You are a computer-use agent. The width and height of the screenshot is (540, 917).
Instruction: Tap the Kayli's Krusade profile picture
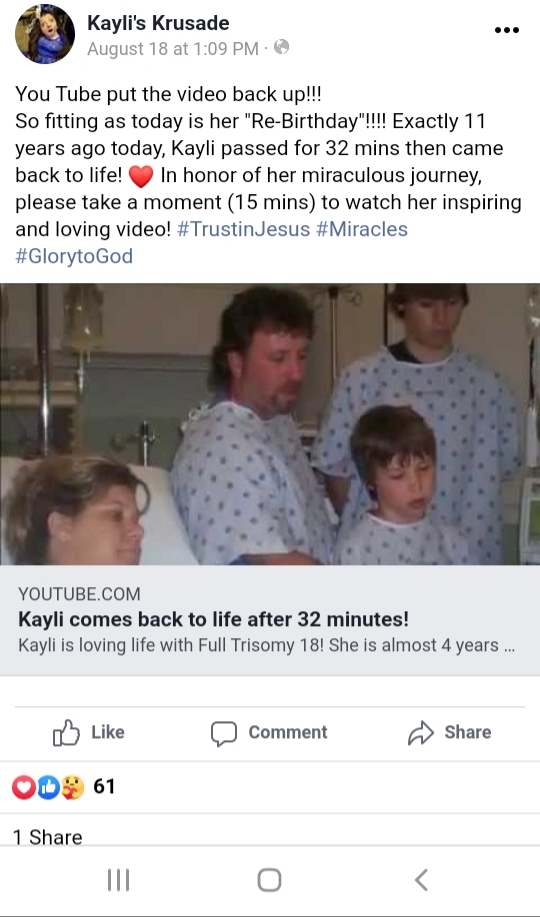45,33
